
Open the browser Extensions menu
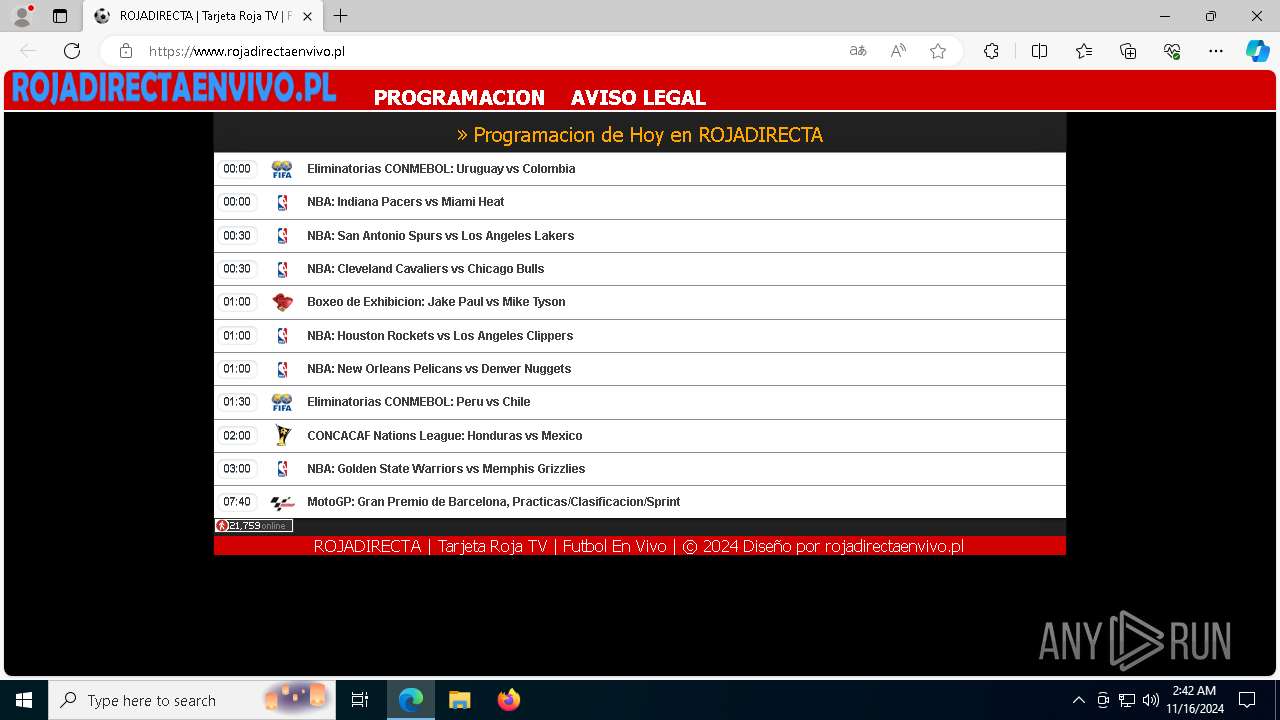(991, 51)
